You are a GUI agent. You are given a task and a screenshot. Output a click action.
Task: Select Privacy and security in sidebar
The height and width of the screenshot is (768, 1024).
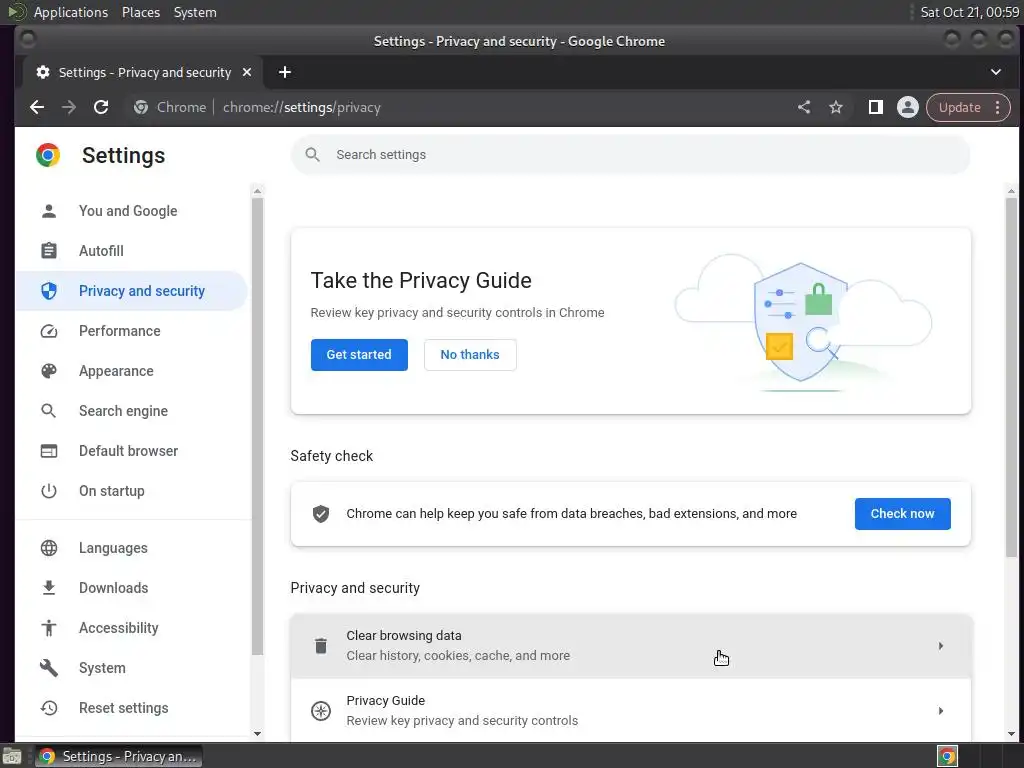click(131, 291)
